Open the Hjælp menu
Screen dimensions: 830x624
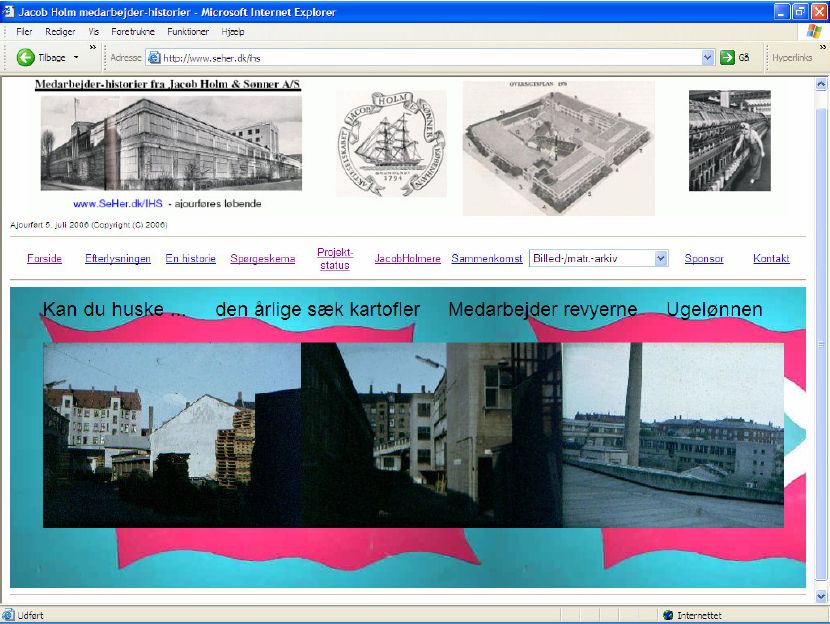coord(233,32)
